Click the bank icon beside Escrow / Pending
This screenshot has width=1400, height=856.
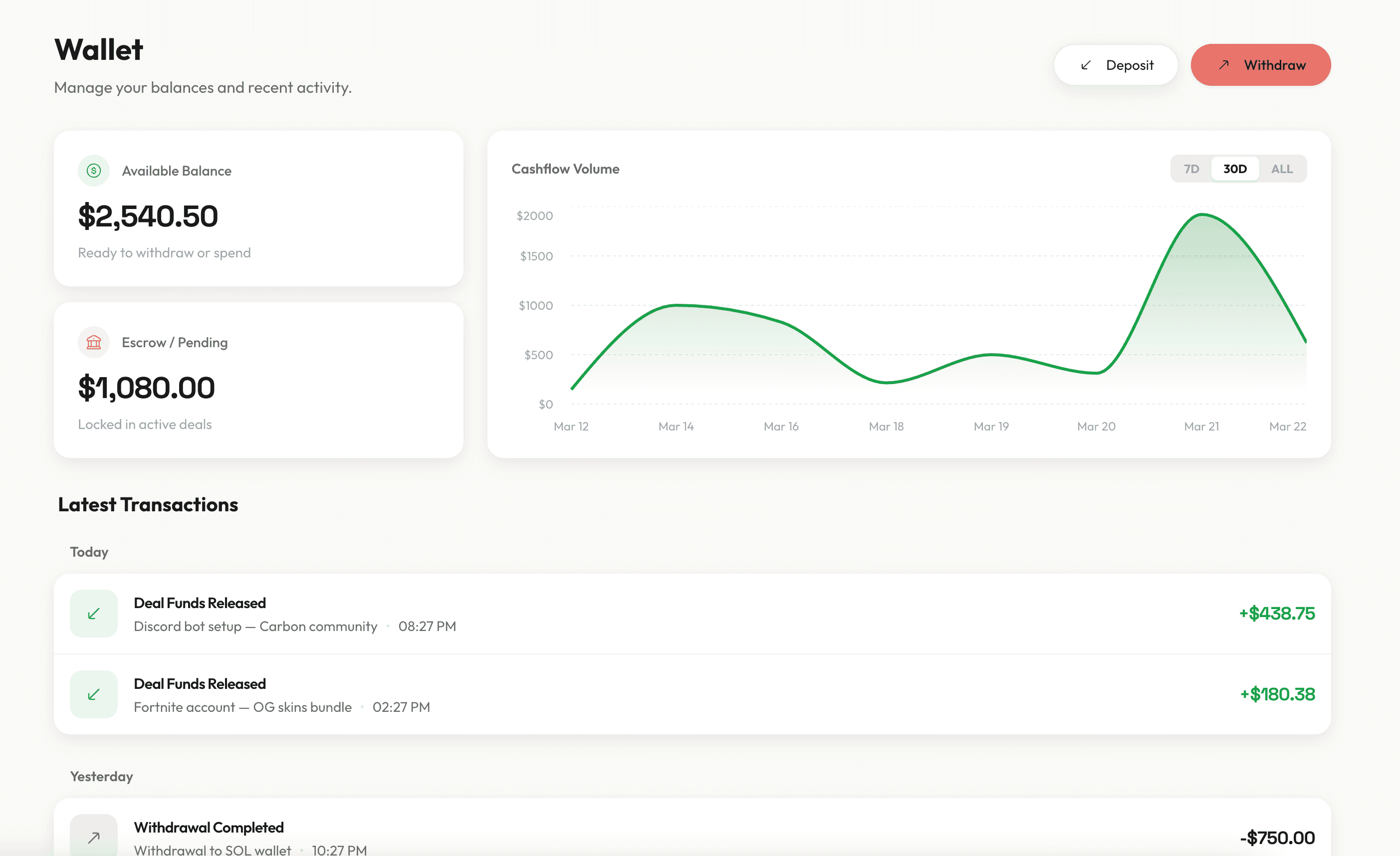94,342
